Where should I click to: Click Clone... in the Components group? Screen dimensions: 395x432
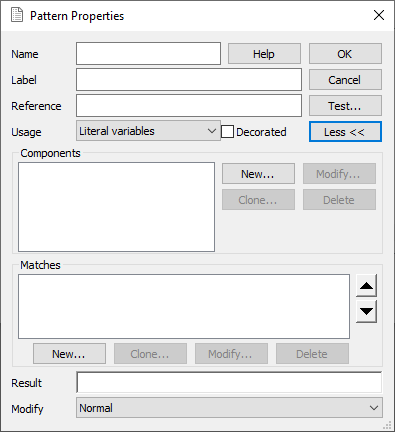point(258,200)
